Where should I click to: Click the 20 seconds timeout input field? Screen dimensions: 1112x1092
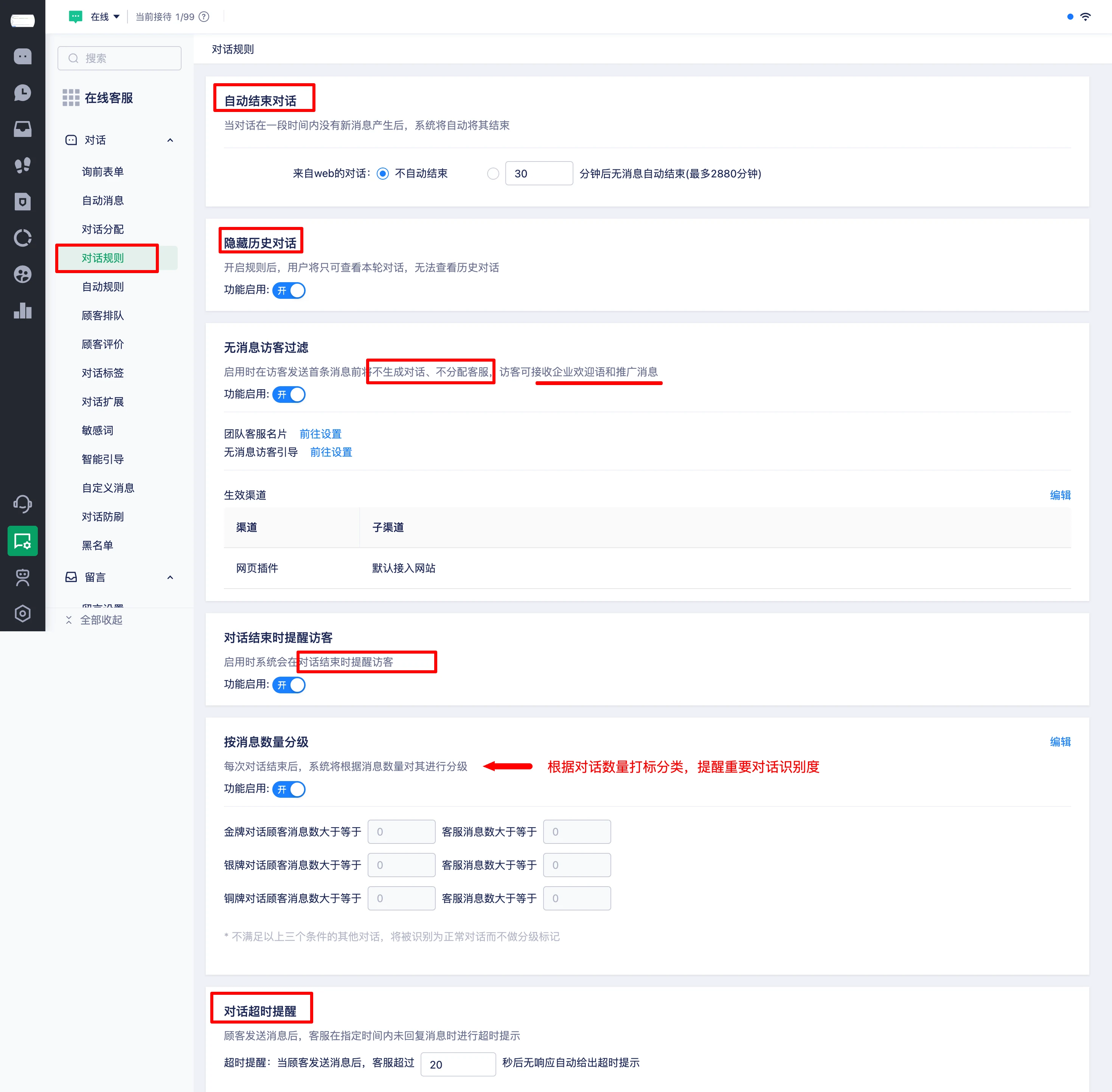coord(458,1064)
